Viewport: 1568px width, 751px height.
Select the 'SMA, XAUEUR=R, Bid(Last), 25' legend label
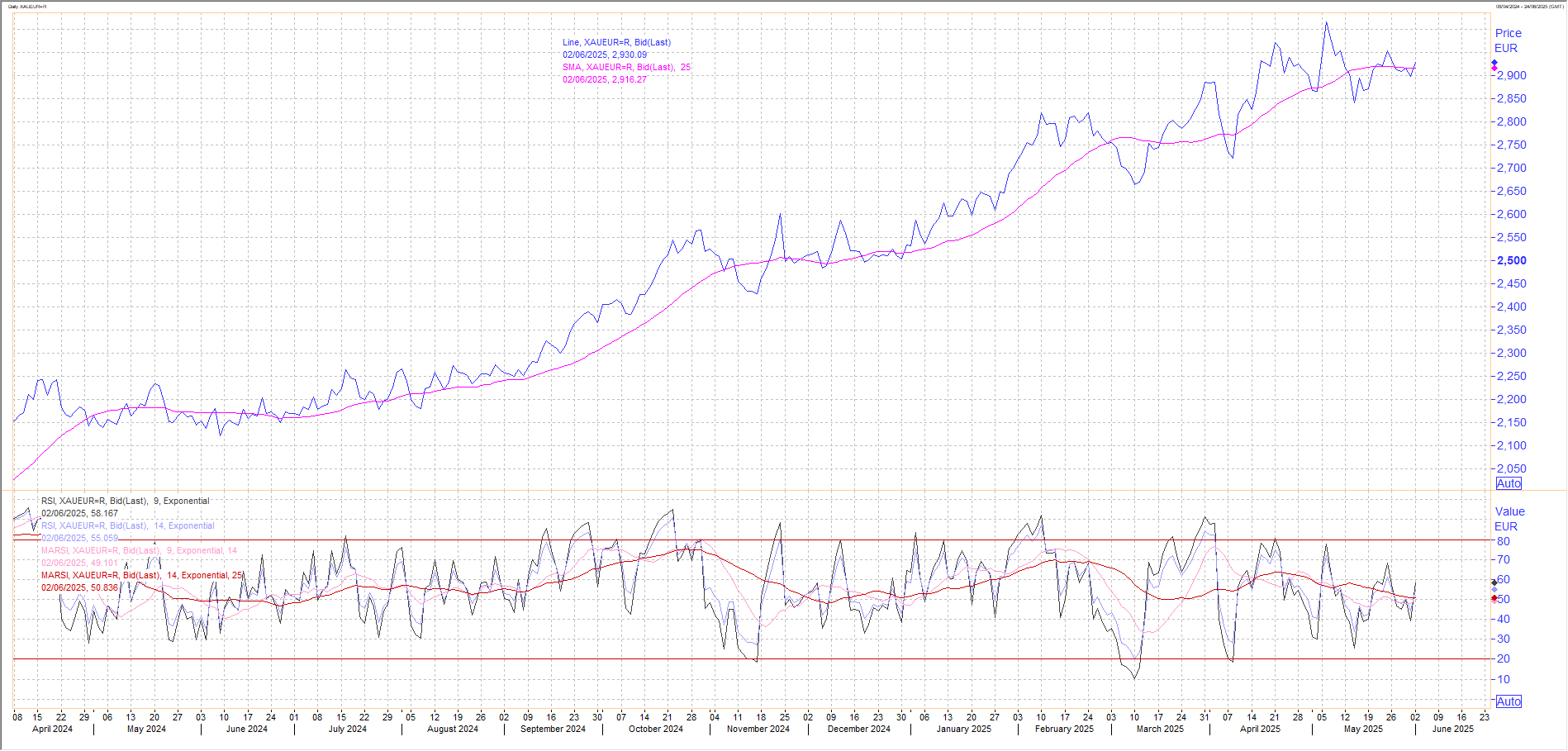coord(626,67)
